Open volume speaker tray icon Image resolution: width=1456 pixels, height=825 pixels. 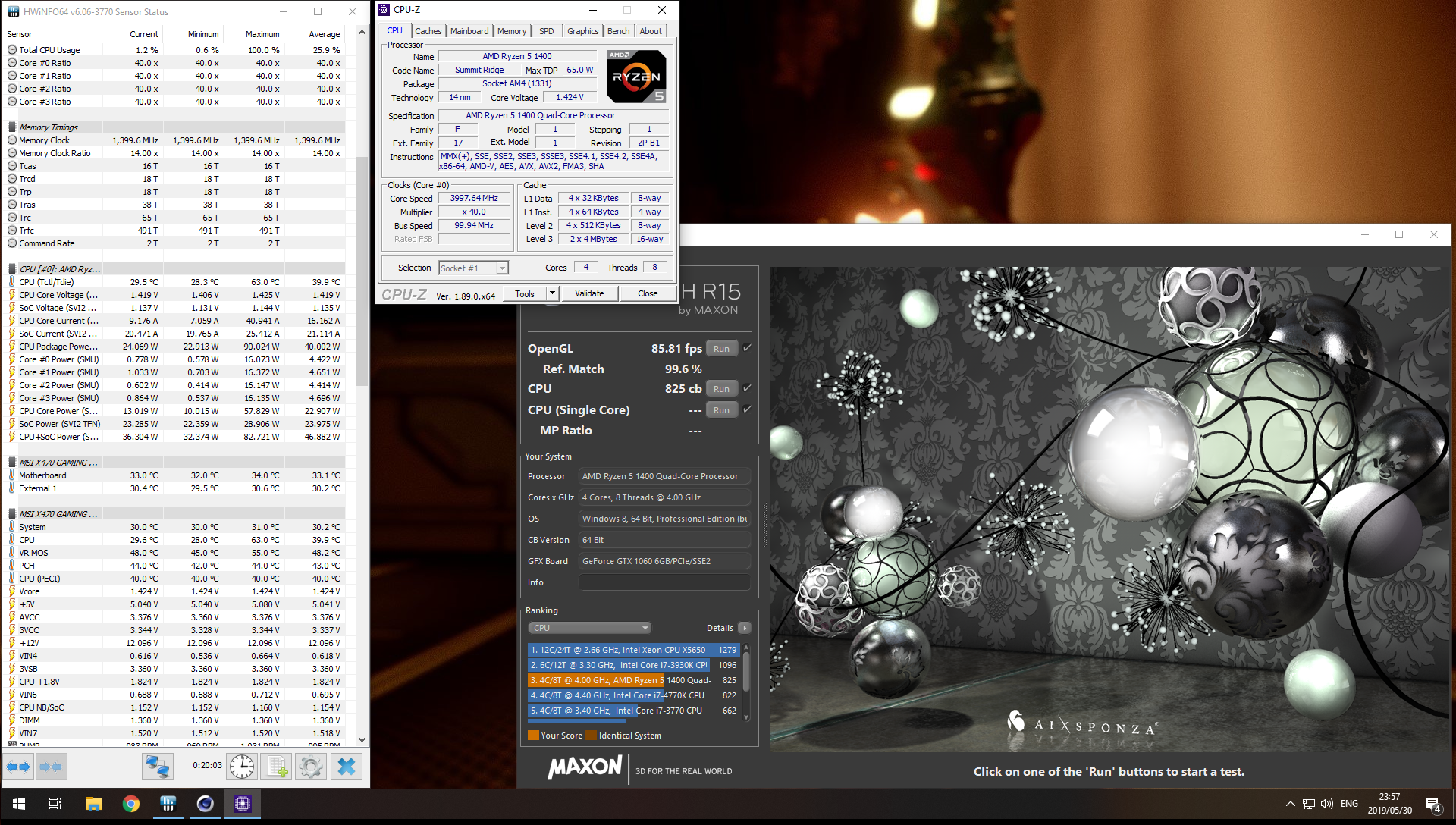(x=1327, y=804)
